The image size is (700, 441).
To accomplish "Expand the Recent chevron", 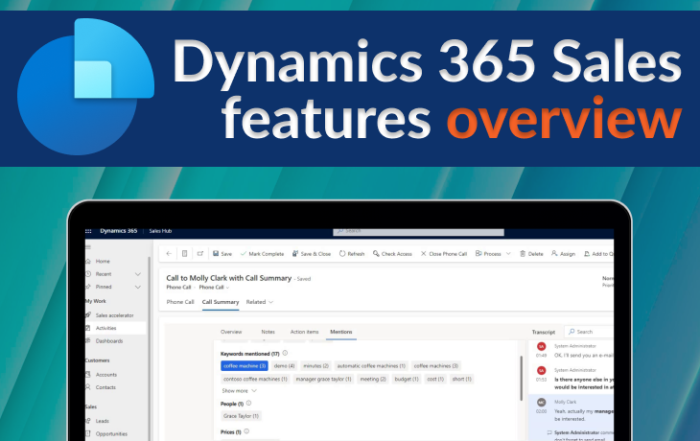I will tap(138, 274).
